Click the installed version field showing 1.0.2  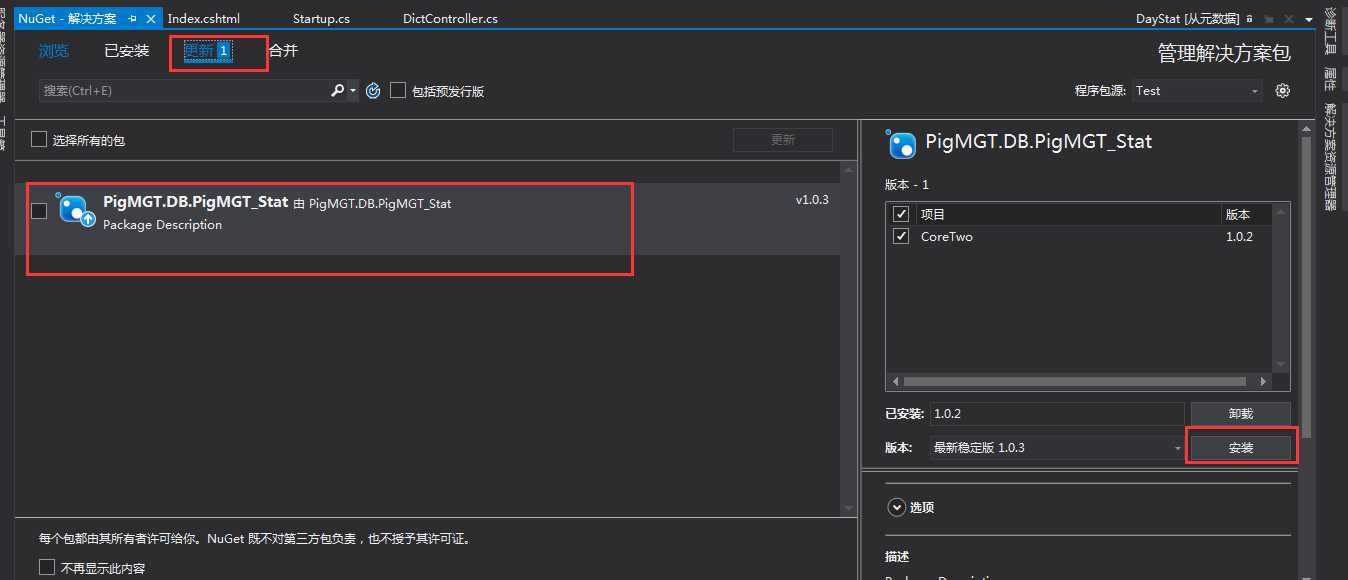coord(1057,413)
